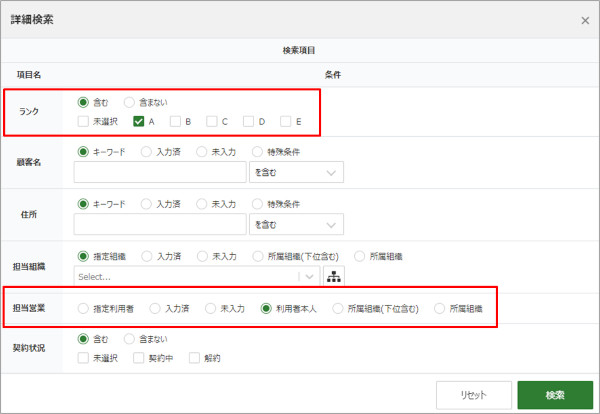Screen dimensions: 600x414
Task: Select 利用者本人 radio for 担当営業
Action: [266, 308]
